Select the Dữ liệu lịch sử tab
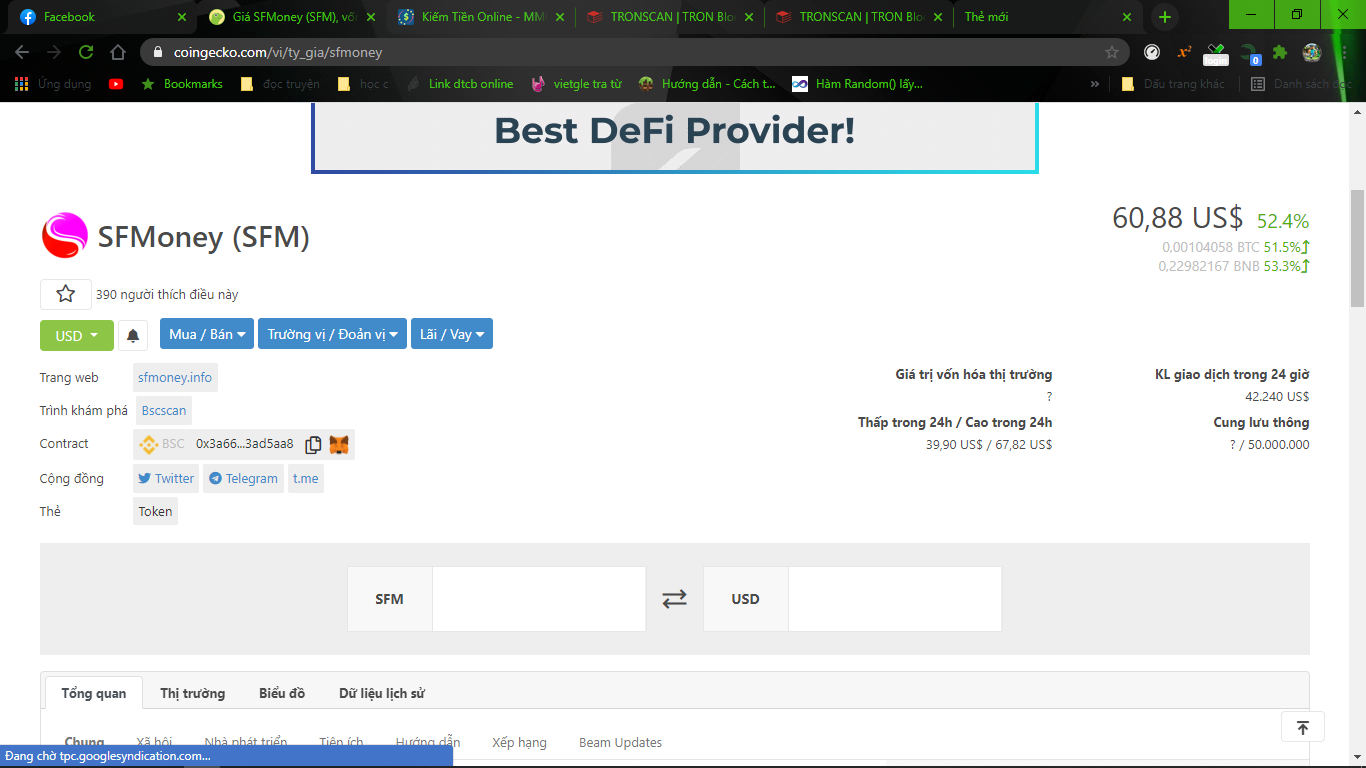 pyautogui.click(x=382, y=693)
